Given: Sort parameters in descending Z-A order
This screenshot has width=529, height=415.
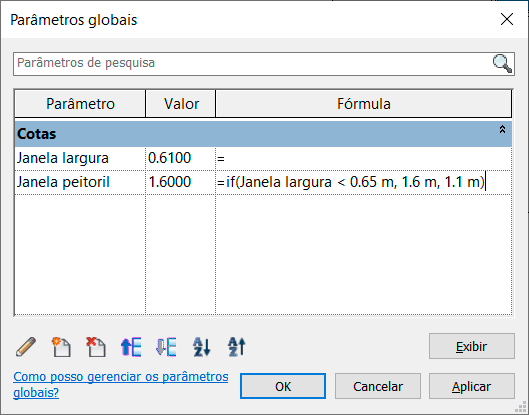Looking at the screenshot, I should [x=236, y=347].
